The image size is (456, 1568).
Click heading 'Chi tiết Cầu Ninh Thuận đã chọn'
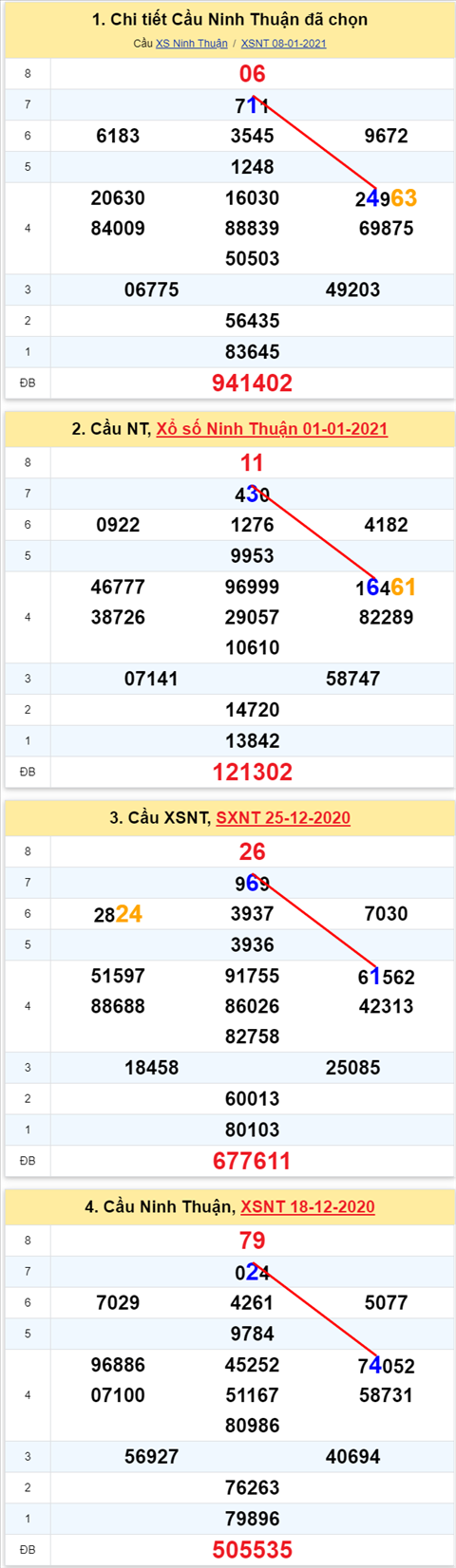[230, 20]
